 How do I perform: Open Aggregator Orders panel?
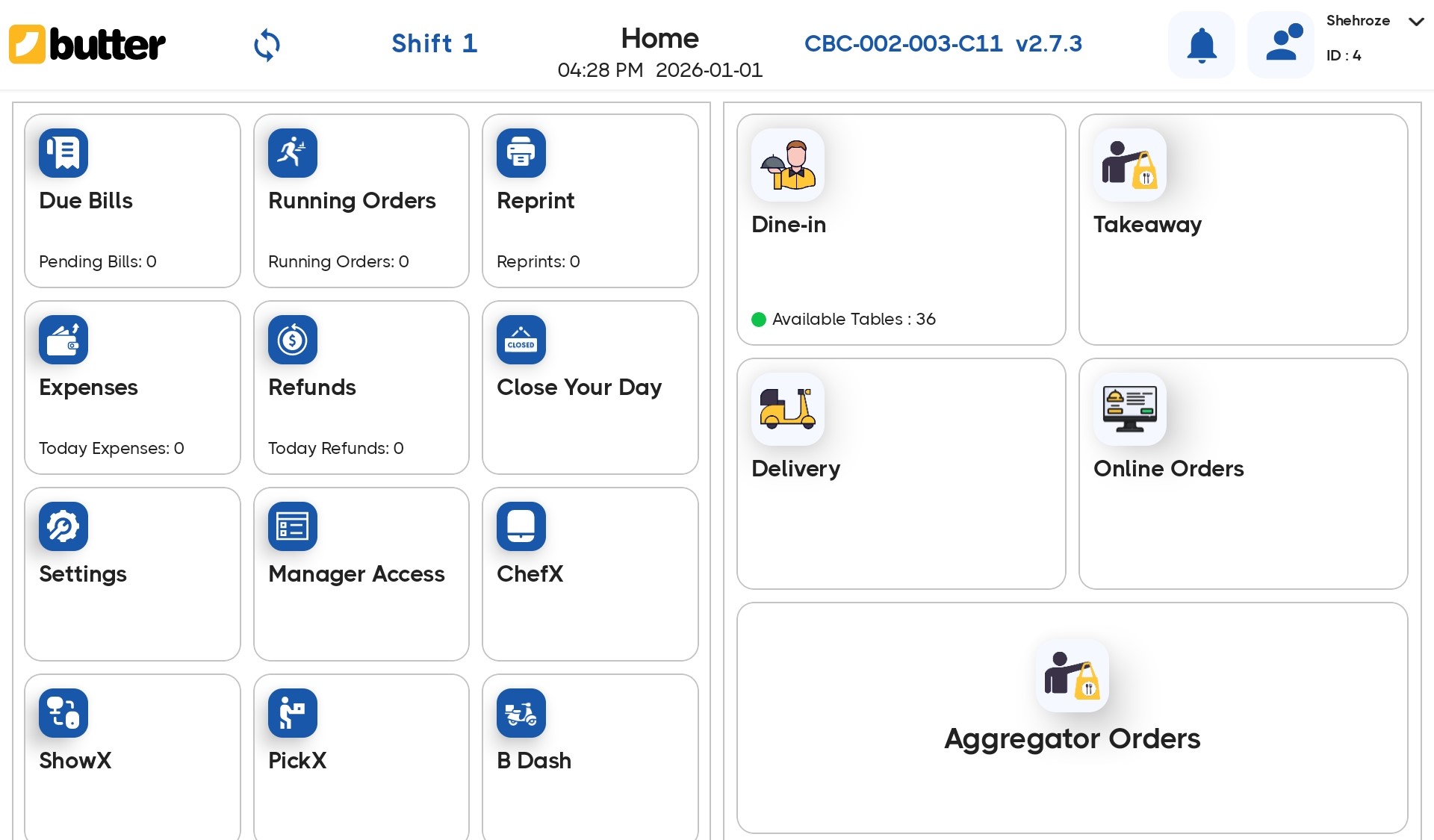(1072, 717)
